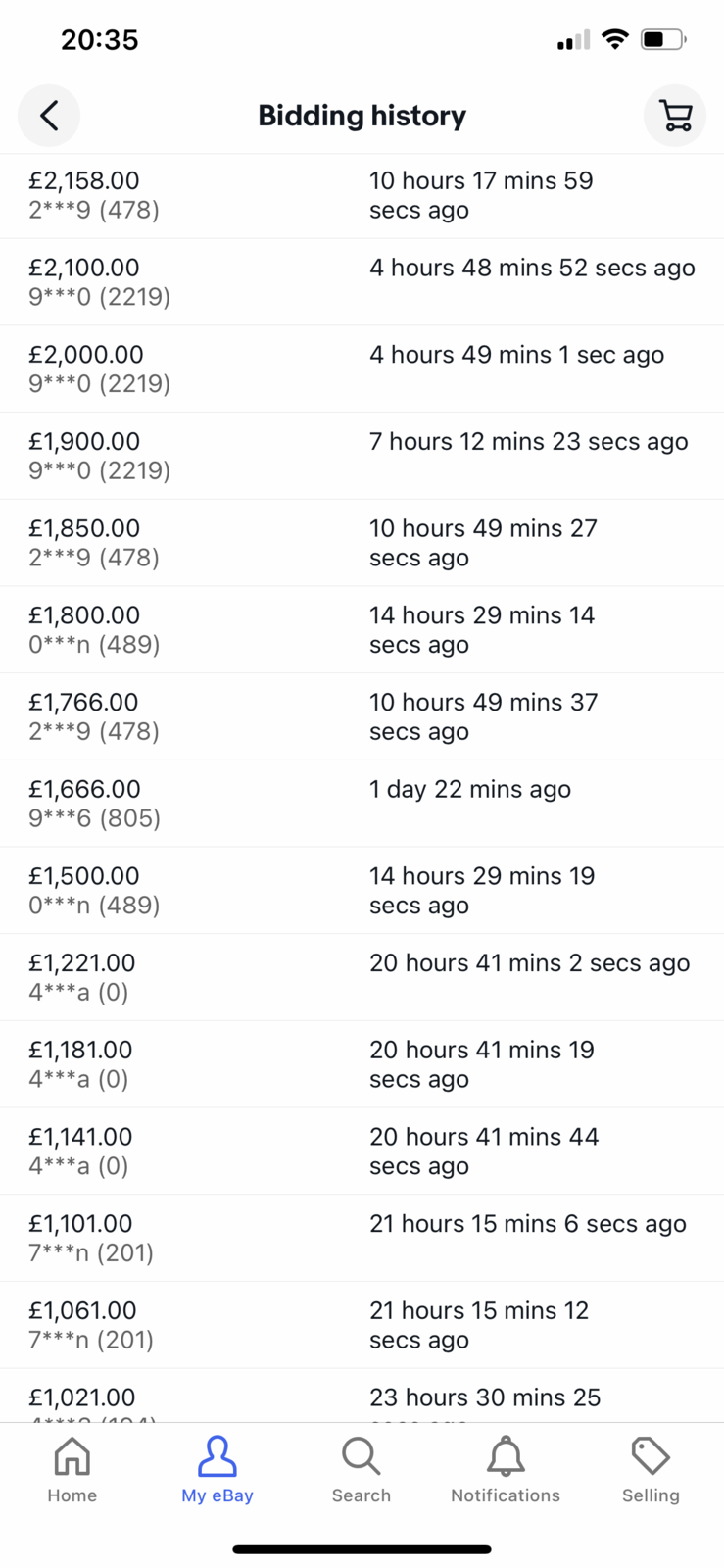Tap the back arrow button

click(x=49, y=116)
